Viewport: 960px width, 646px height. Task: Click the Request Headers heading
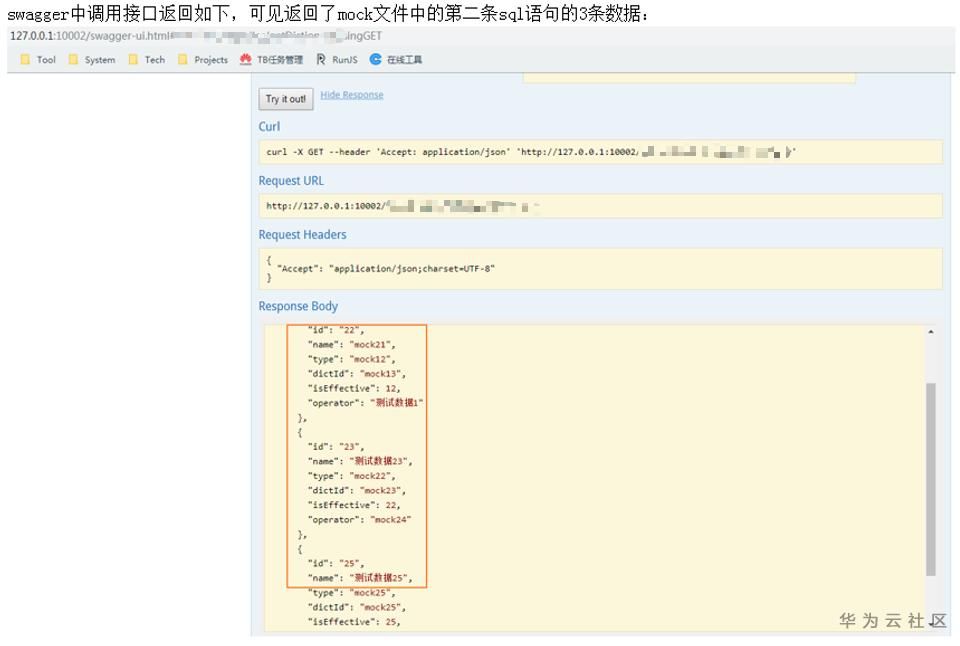302,235
